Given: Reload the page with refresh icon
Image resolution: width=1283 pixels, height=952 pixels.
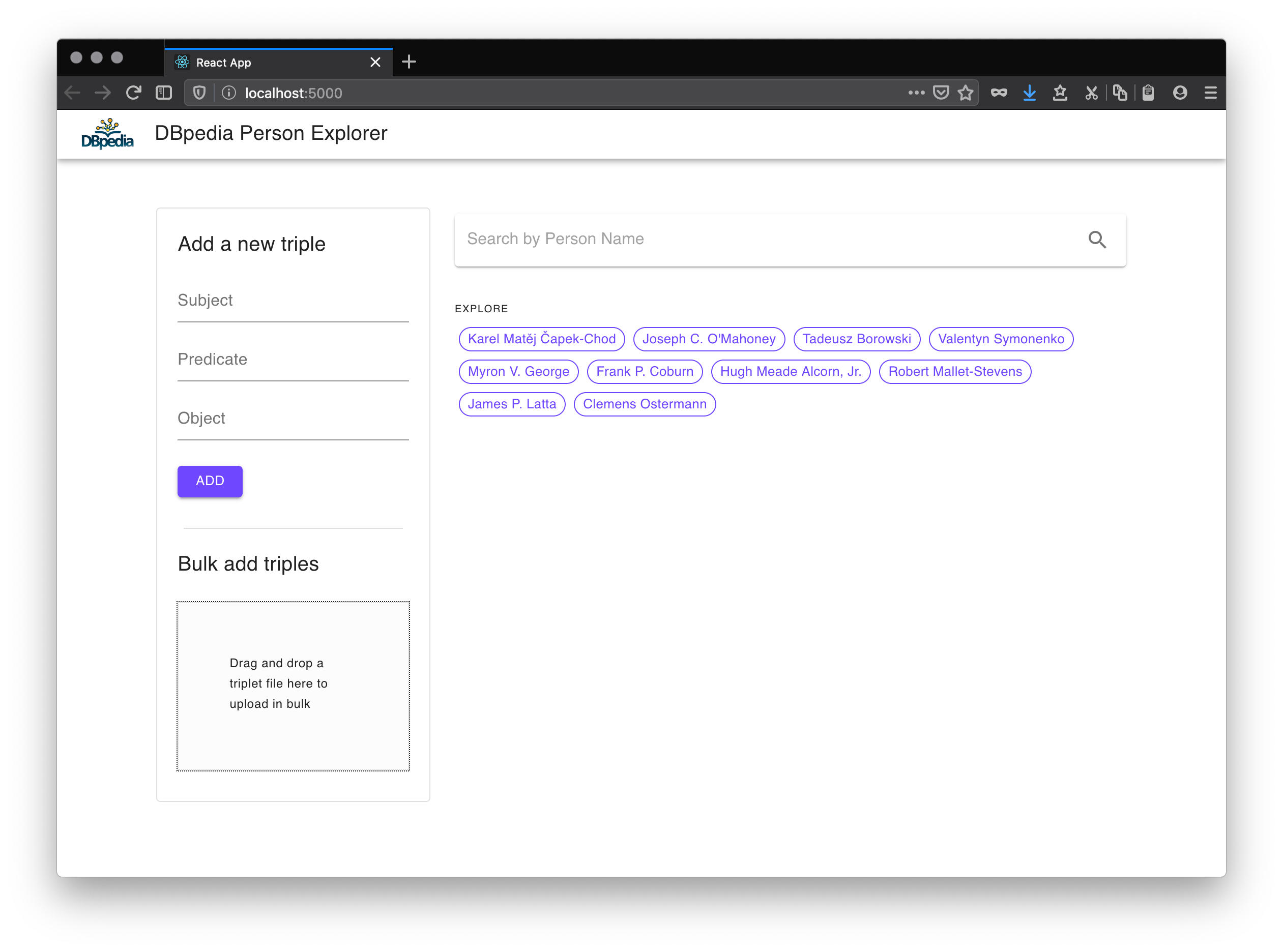Looking at the screenshot, I should (134, 93).
